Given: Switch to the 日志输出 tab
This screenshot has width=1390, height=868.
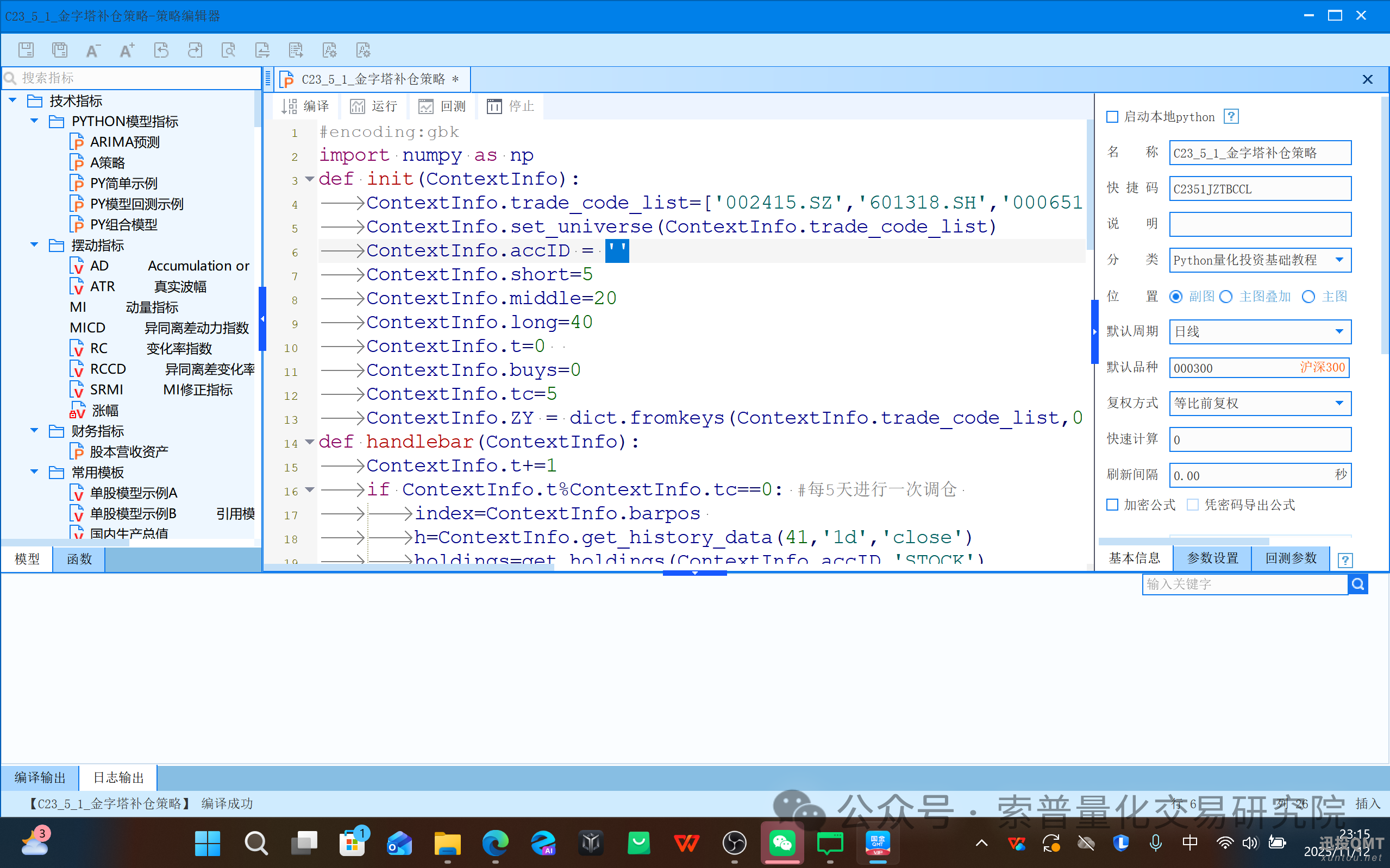Looking at the screenshot, I should pyautogui.click(x=118, y=777).
